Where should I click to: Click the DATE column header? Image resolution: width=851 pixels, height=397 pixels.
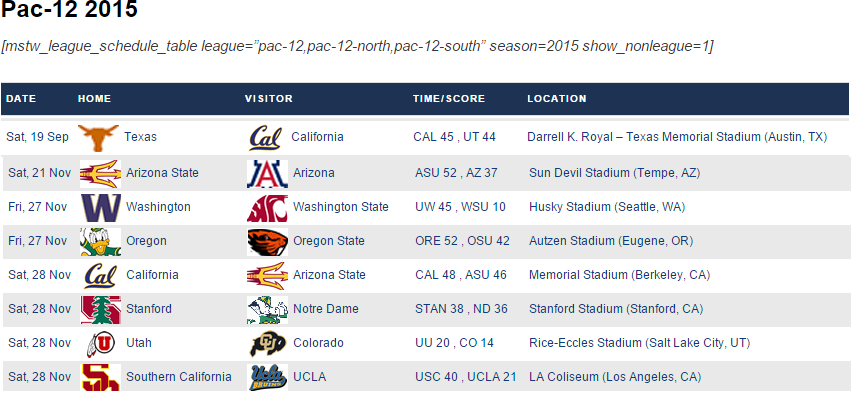click(x=21, y=99)
